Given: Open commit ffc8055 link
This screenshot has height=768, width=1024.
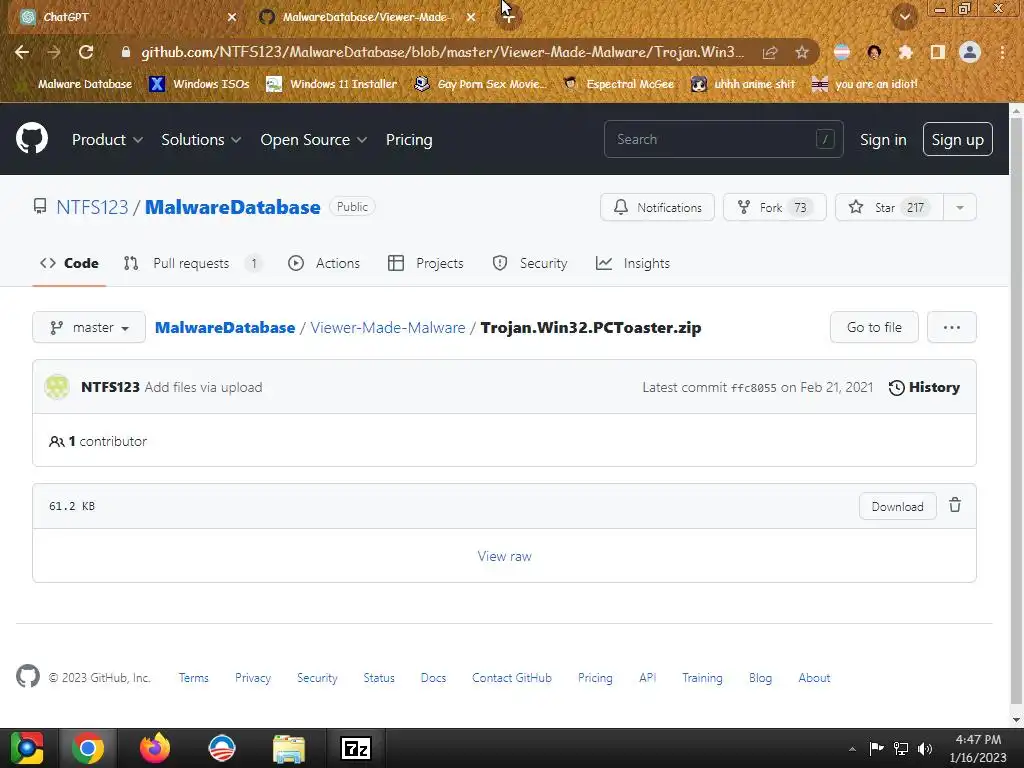Looking at the screenshot, I should coord(754,388).
